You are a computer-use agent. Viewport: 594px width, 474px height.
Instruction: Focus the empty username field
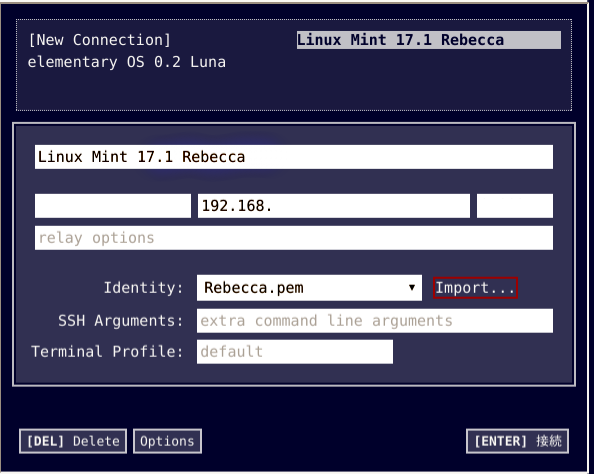(113, 206)
